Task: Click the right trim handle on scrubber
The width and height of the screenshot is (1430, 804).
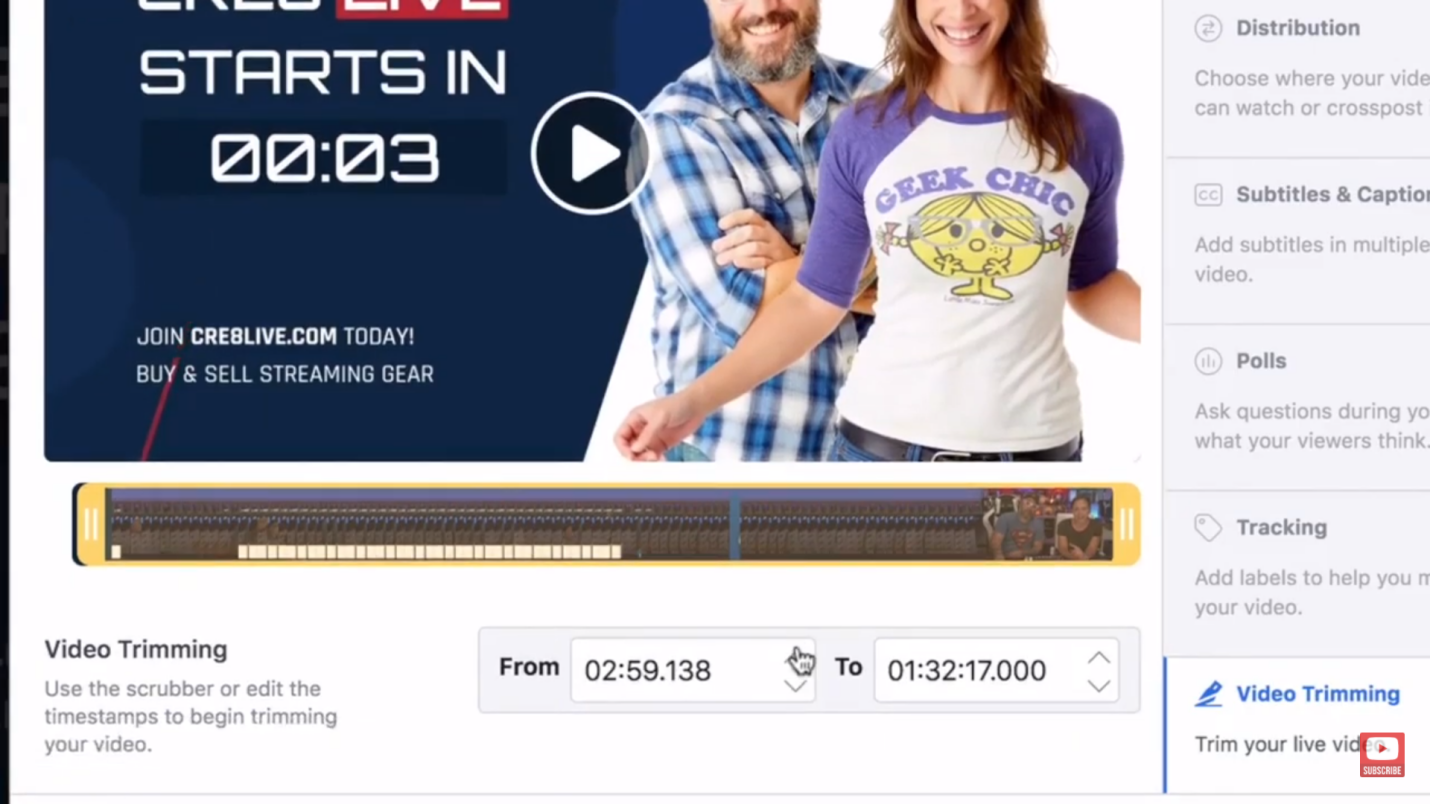Action: 1126,524
